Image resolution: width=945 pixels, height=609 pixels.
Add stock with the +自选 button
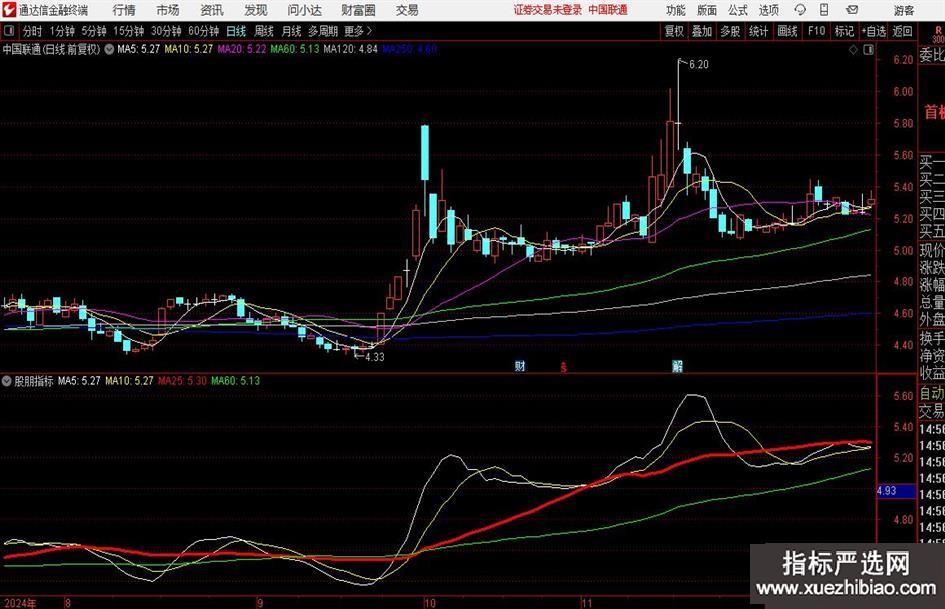point(874,31)
